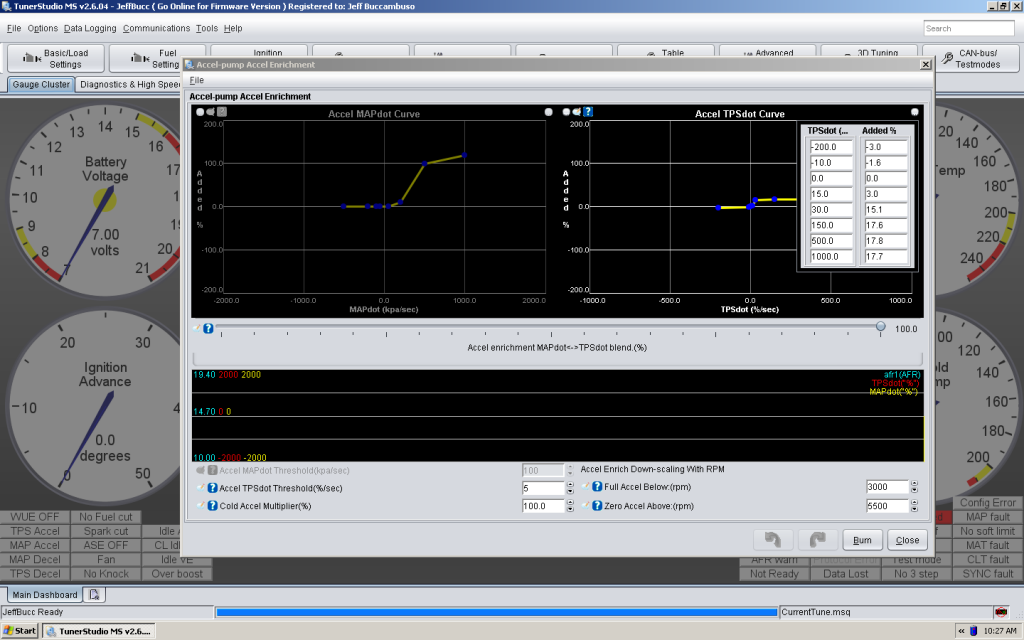Click the help icon on Accel TPSdot Curve
The image size is (1024, 640).
point(589,112)
